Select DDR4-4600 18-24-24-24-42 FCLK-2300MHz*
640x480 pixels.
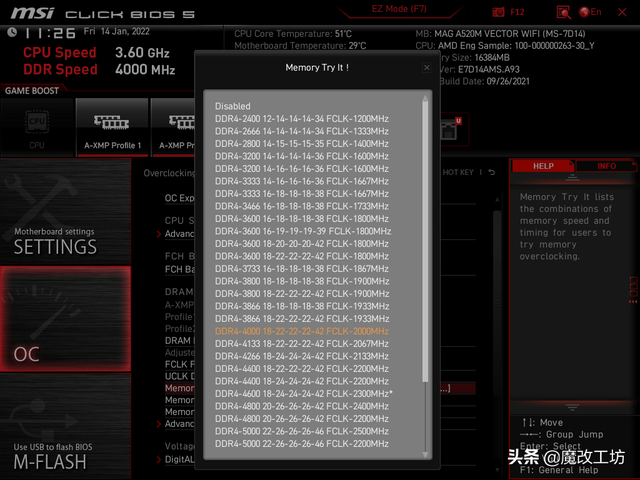click(x=304, y=394)
